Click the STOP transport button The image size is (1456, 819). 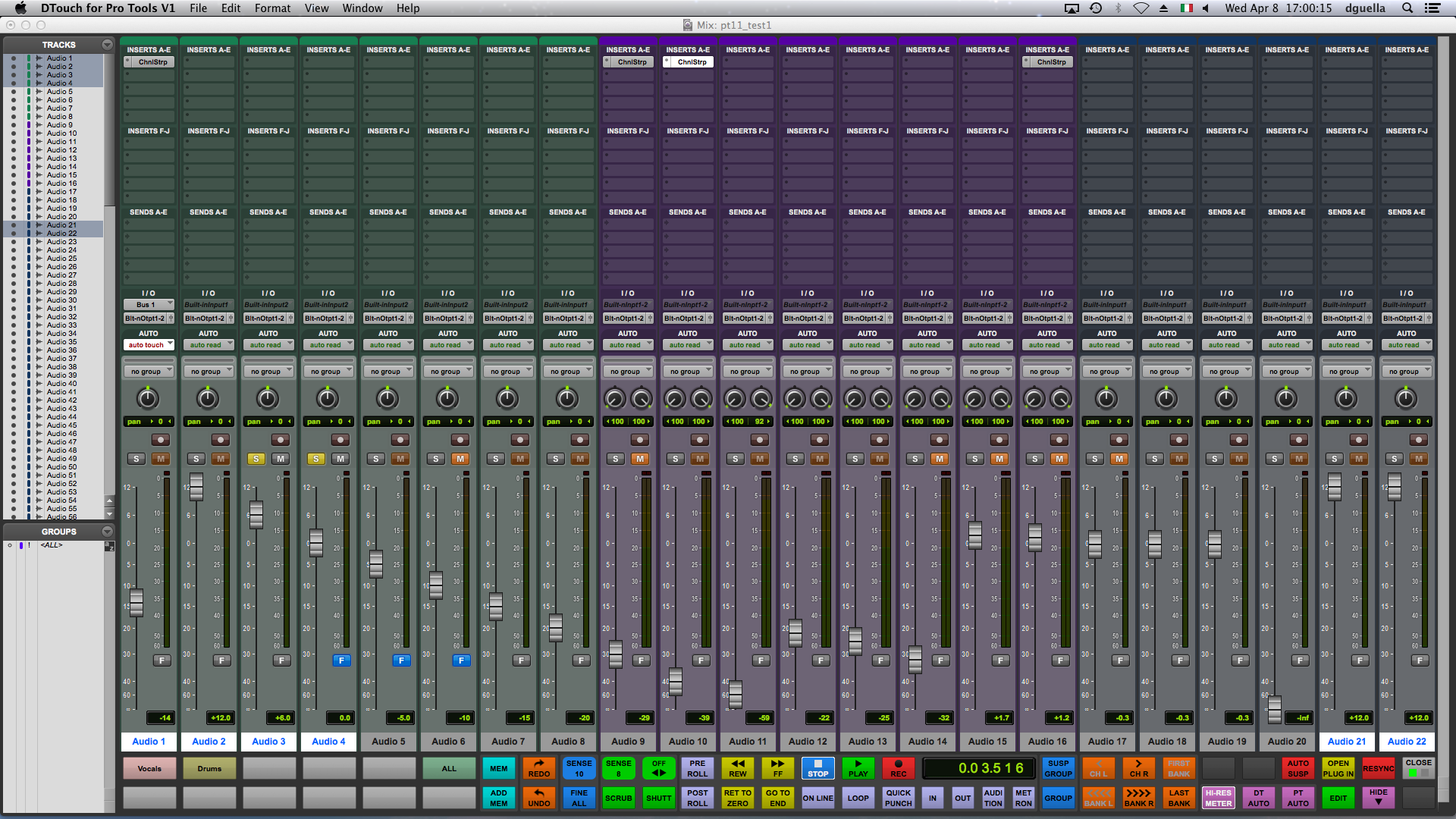coord(817,768)
